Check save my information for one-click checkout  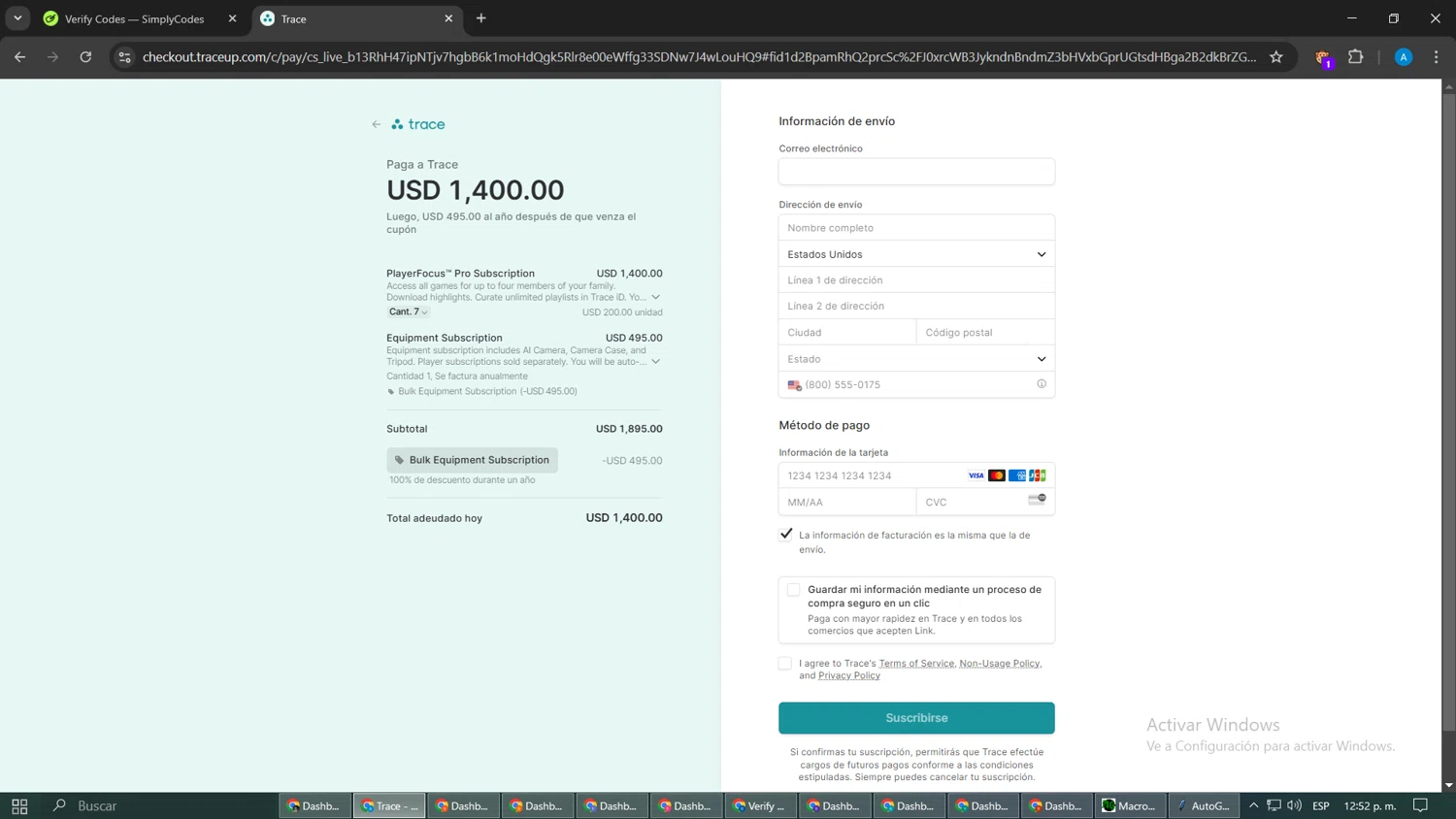pos(794,589)
